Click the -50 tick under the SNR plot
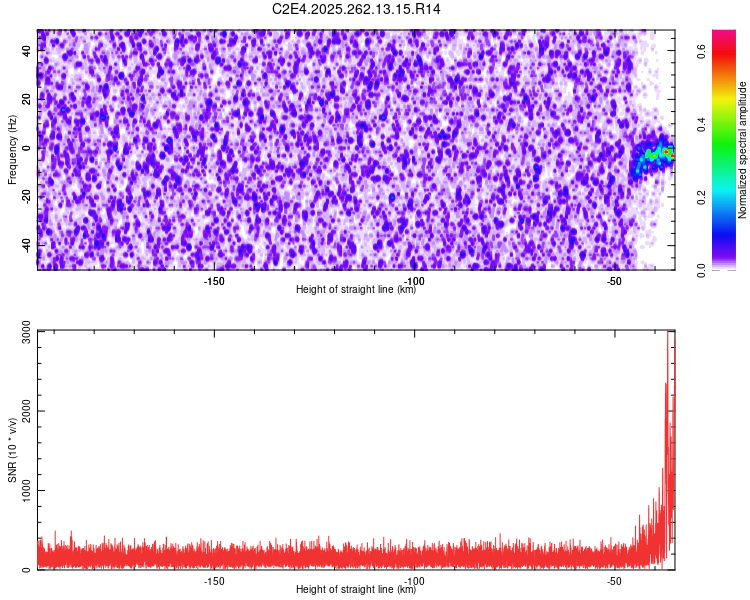The width and height of the screenshot is (750, 600). (x=614, y=581)
